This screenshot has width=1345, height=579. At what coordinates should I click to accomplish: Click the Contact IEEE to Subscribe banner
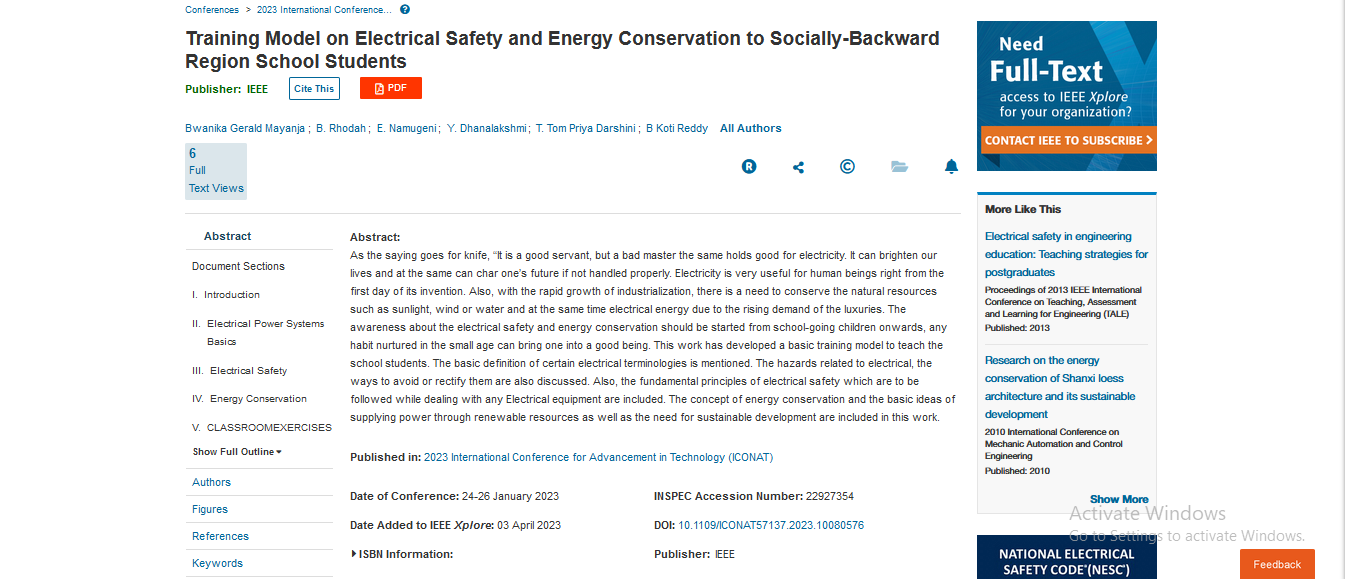pyautogui.click(x=1067, y=140)
